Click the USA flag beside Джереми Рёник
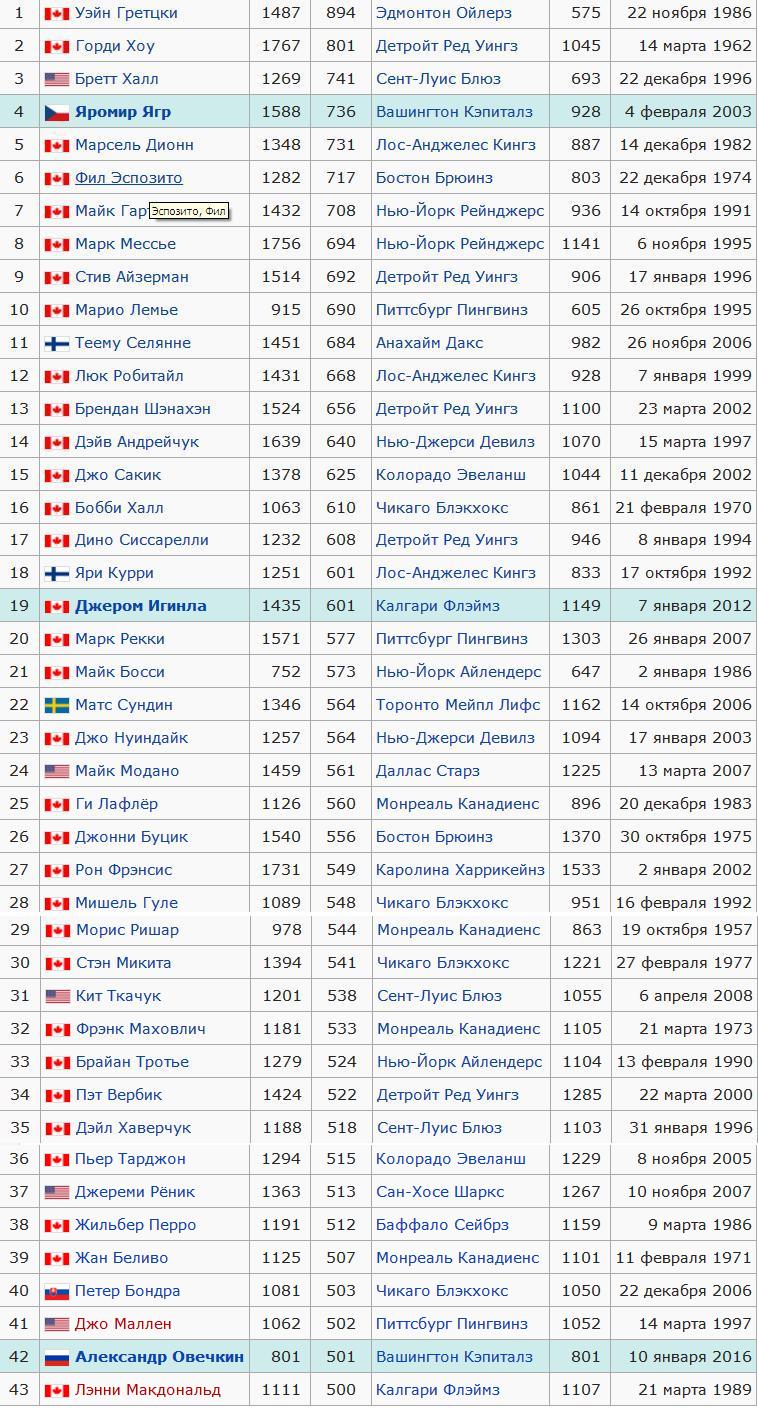This screenshot has width=758, height=1410. point(58,1192)
